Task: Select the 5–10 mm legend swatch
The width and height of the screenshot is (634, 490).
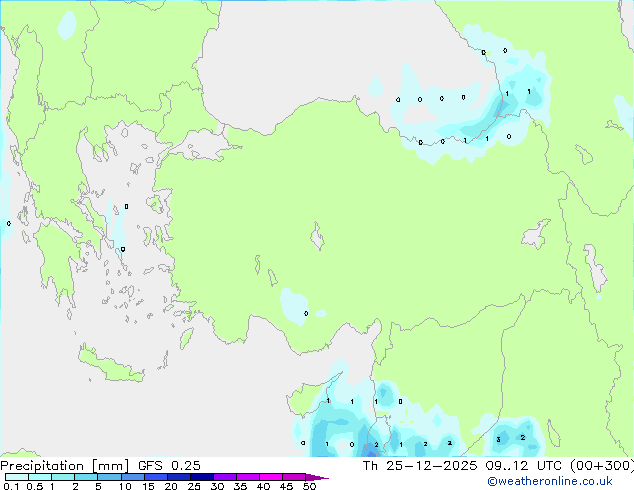Action: (109, 477)
